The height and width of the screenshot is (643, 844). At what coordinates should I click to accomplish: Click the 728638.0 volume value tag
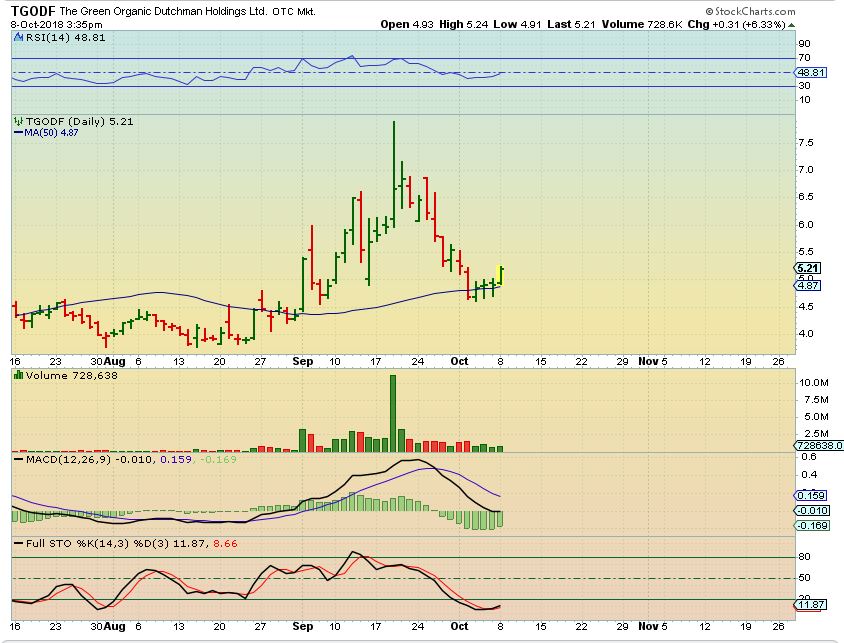(x=817, y=446)
